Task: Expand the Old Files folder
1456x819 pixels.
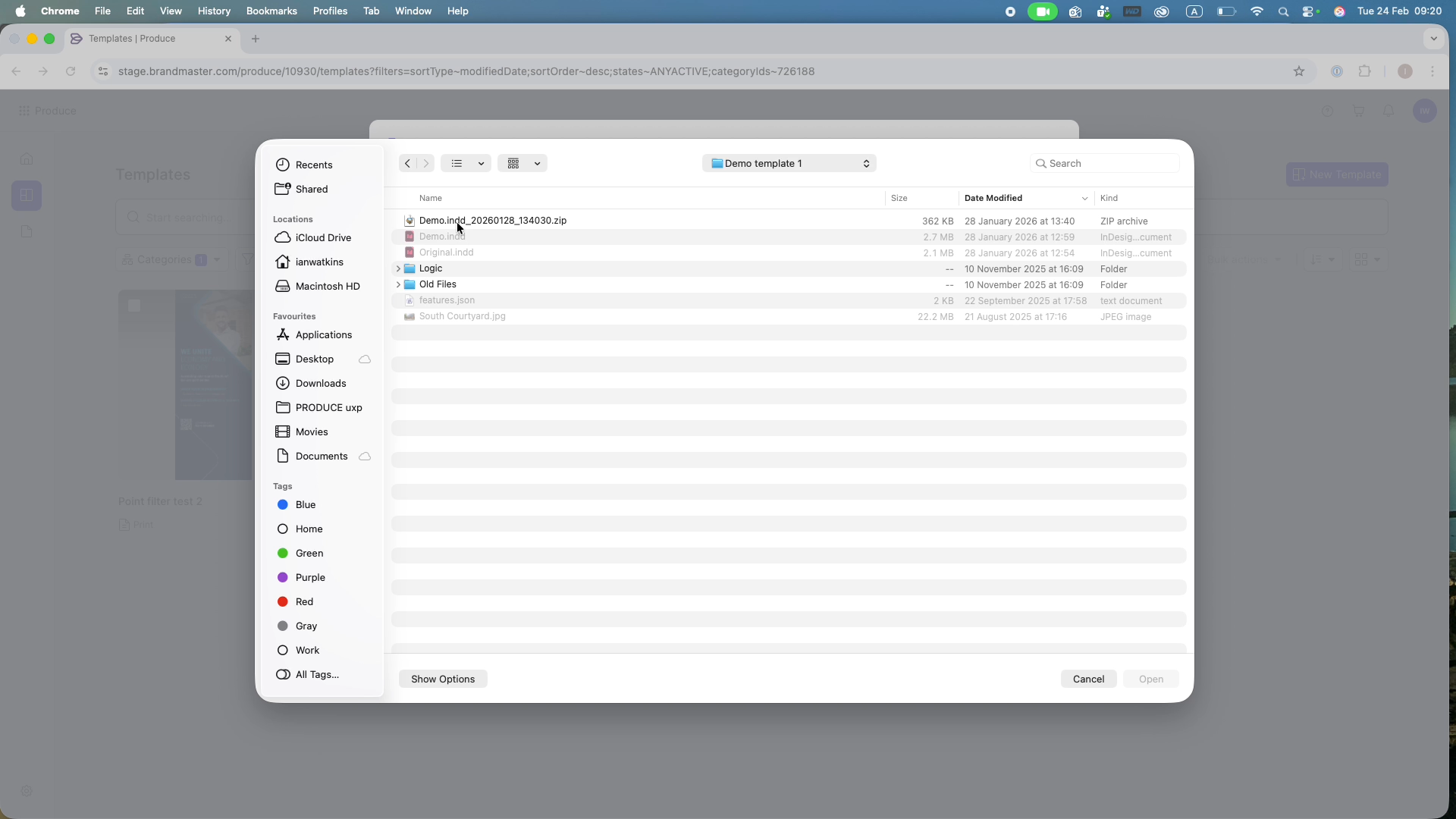Action: 398,284
